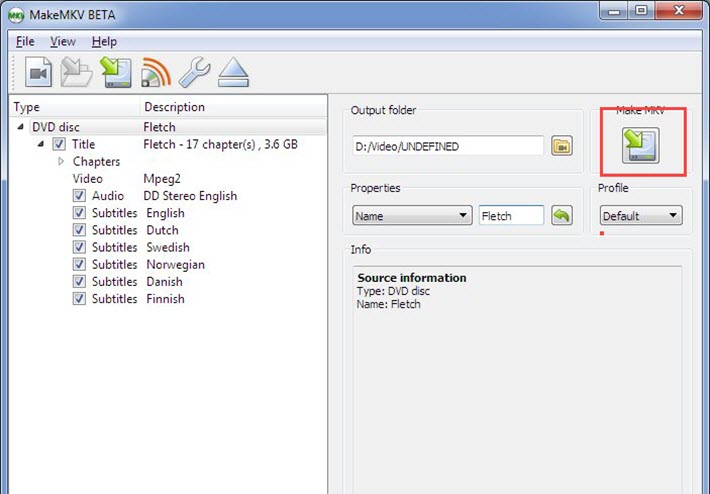Open the Help menu
The height and width of the screenshot is (494, 710).
[104, 42]
